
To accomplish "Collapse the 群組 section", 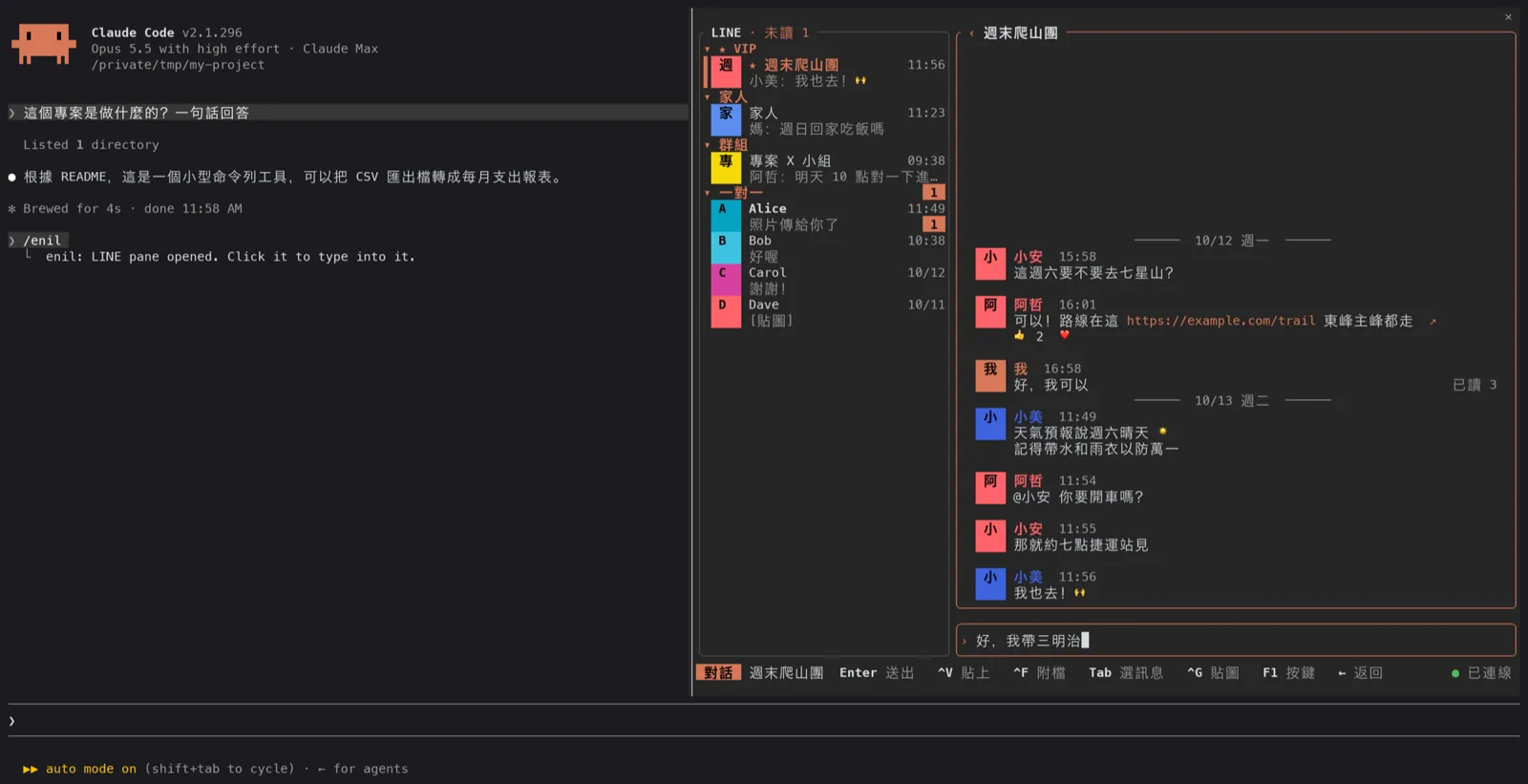I will click(x=708, y=145).
